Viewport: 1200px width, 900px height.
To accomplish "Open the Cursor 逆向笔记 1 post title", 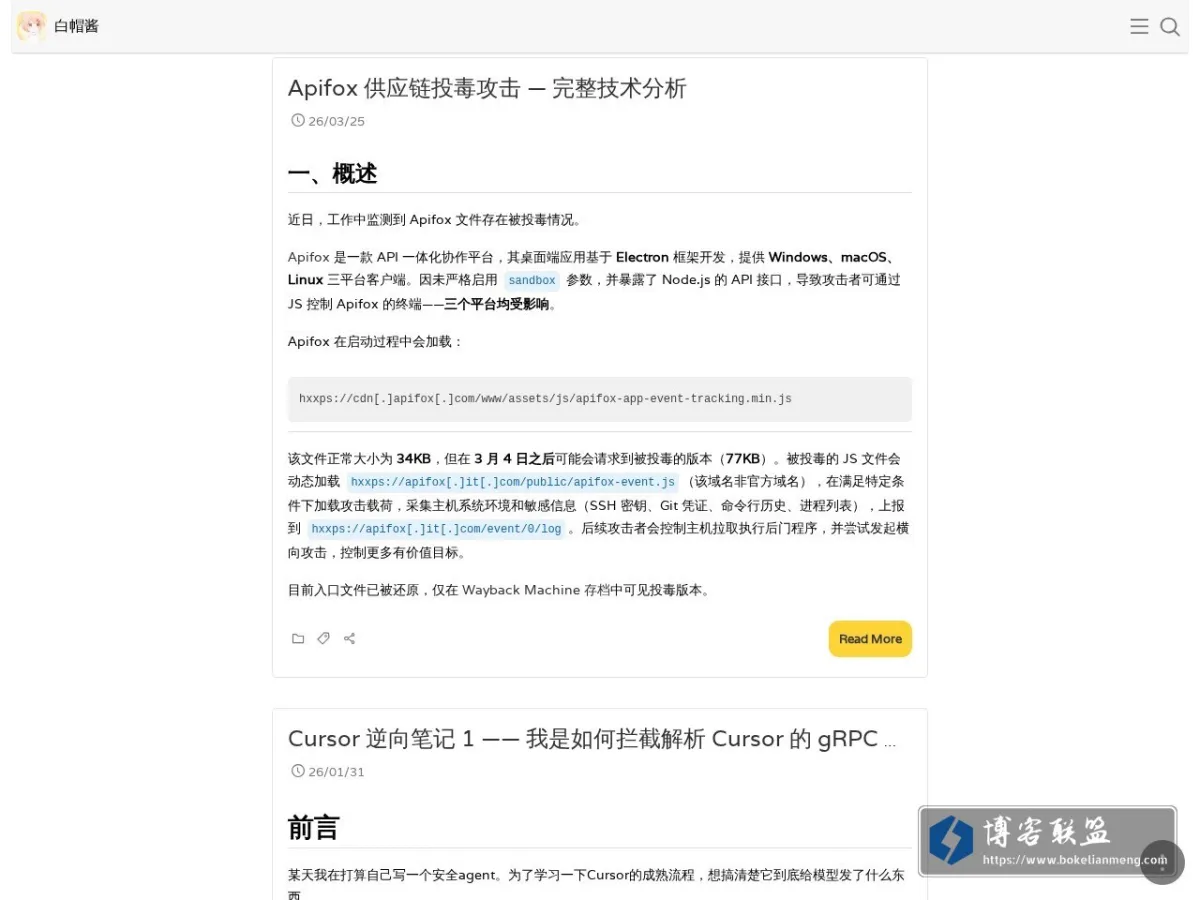I will tap(592, 739).
